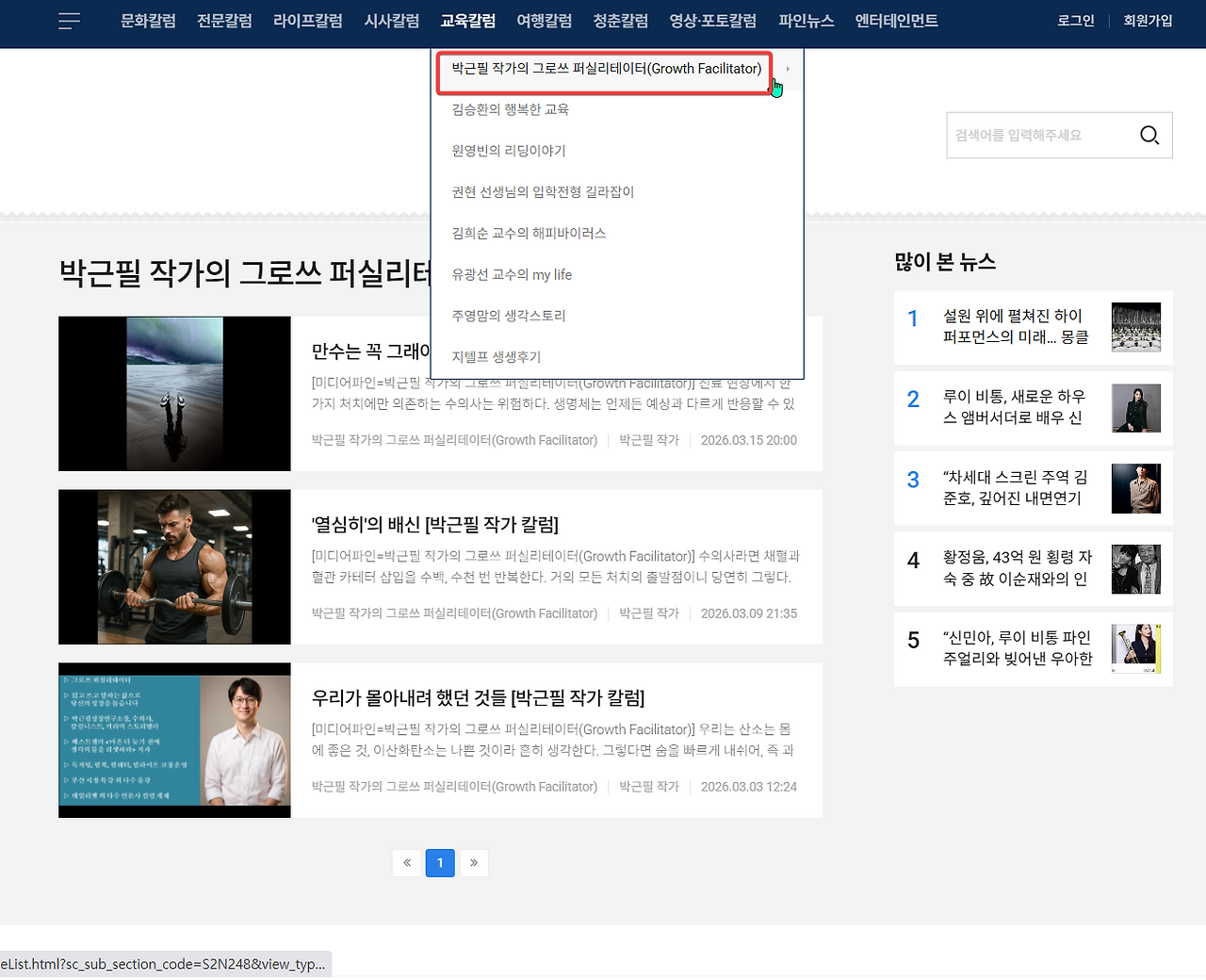
Task: Open top news 황정음, 43억 원 횡령
Action: [x=1018, y=568]
